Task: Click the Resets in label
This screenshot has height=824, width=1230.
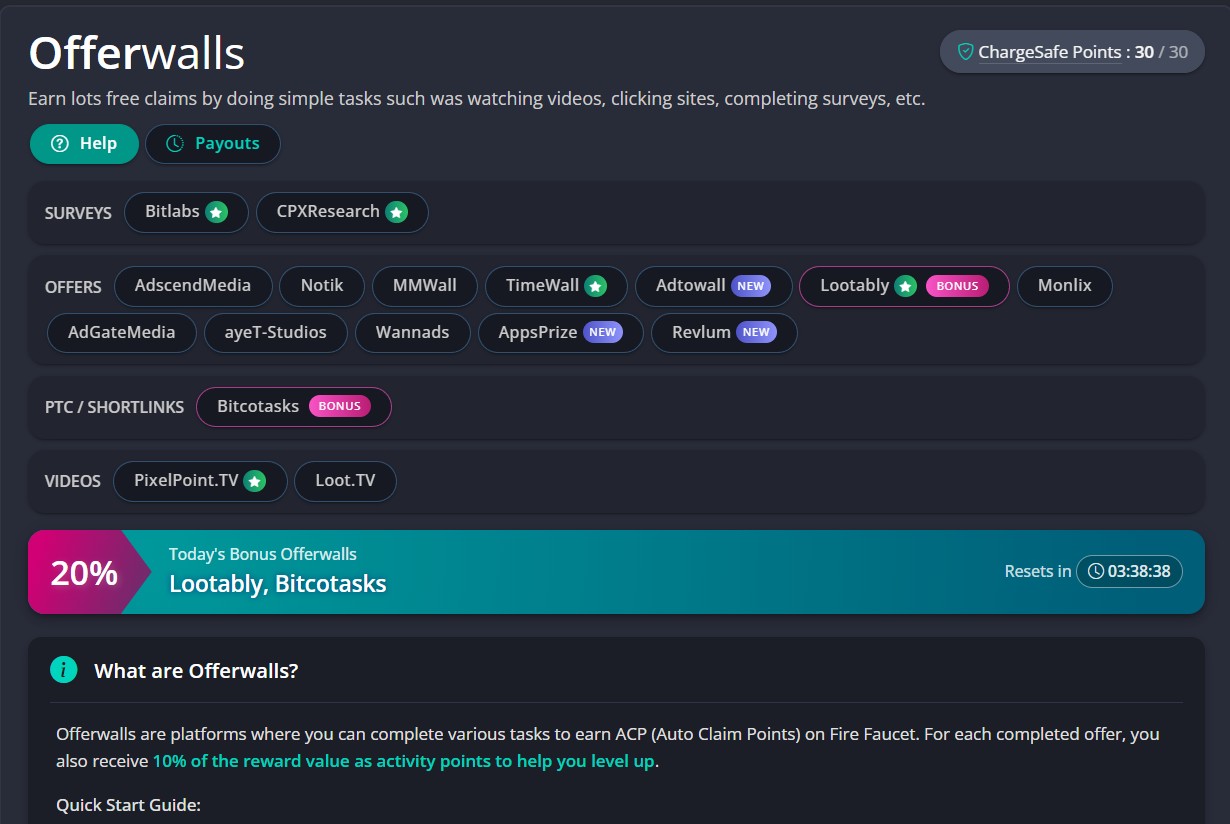Action: pos(1038,572)
